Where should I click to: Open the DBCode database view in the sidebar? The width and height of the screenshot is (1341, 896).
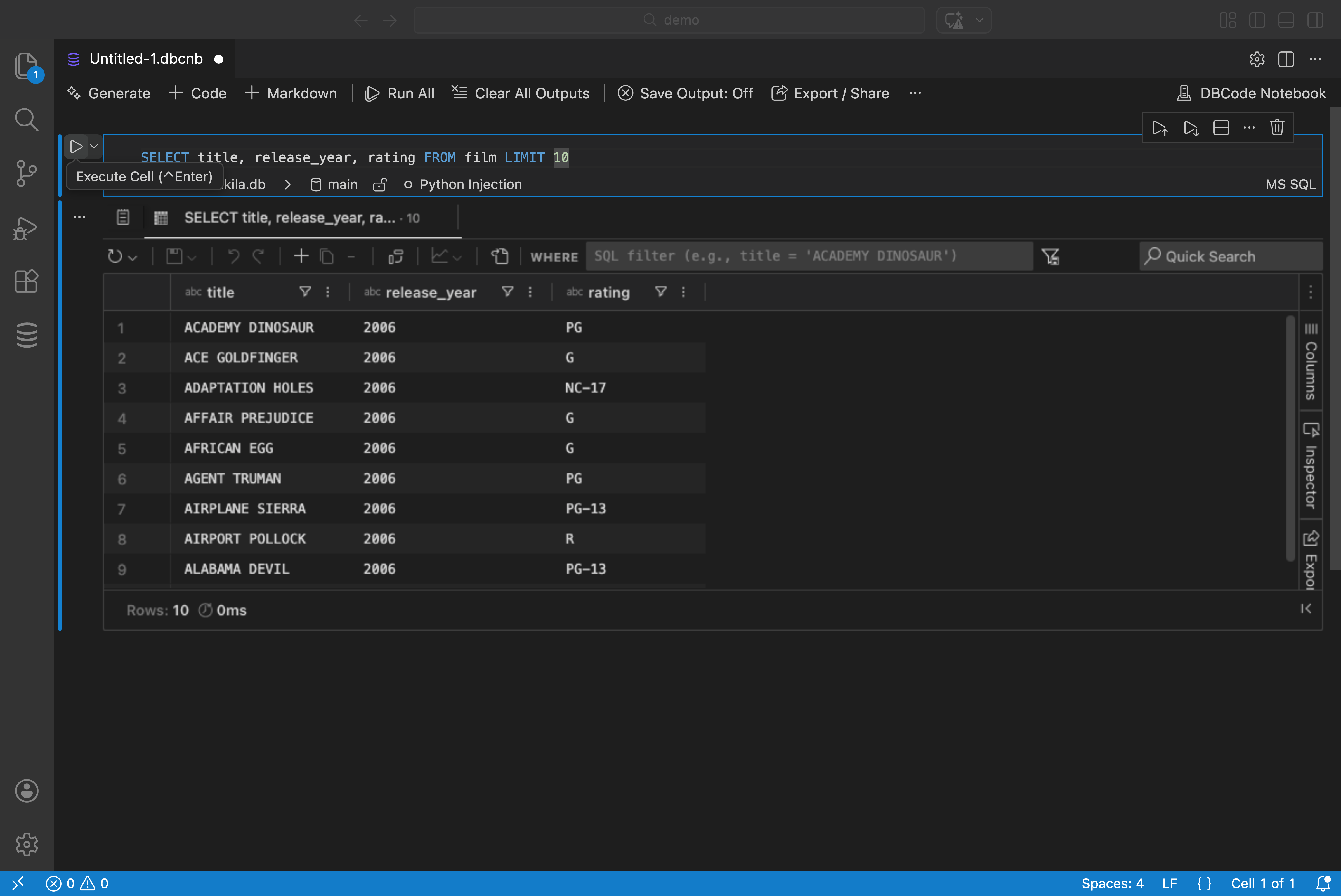[x=26, y=335]
